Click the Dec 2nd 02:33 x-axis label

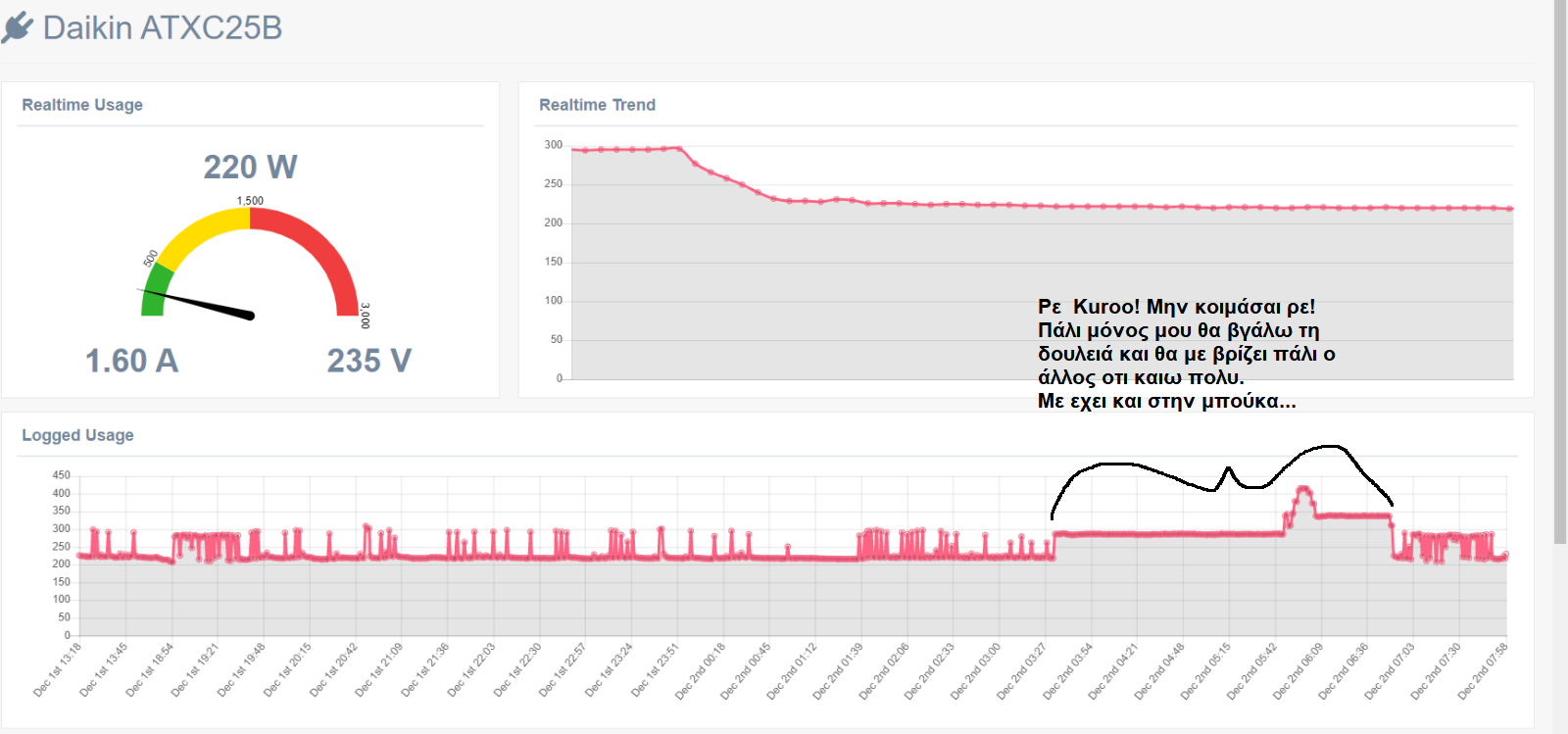[930, 670]
